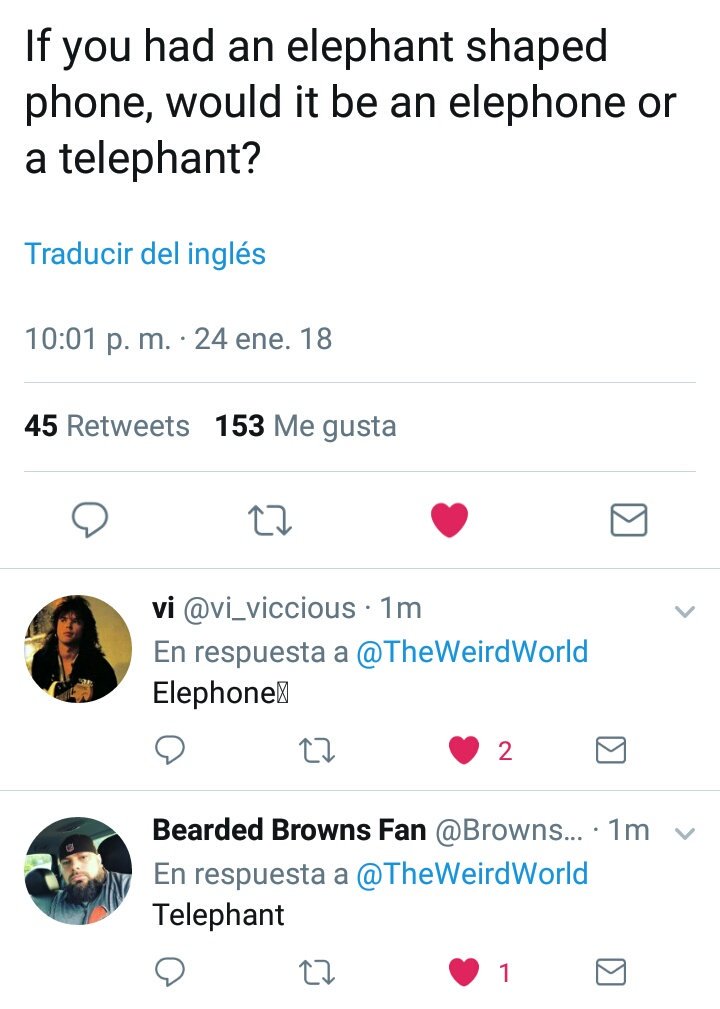Screen dimensions: 720x1009
Task: Unlike the main tweet's red heart
Action: click(x=449, y=520)
